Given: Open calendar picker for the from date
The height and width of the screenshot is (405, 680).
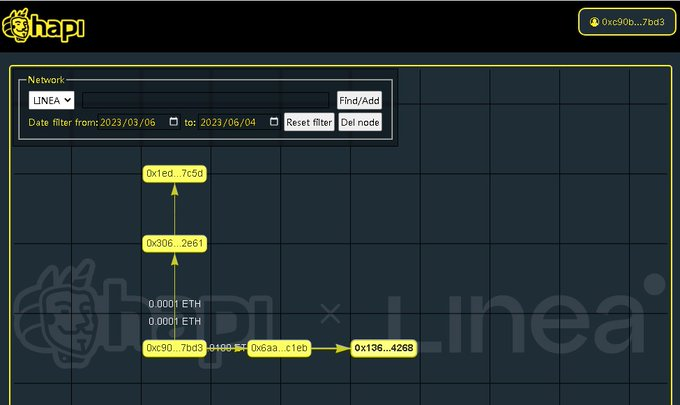Looking at the screenshot, I should [173, 122].
